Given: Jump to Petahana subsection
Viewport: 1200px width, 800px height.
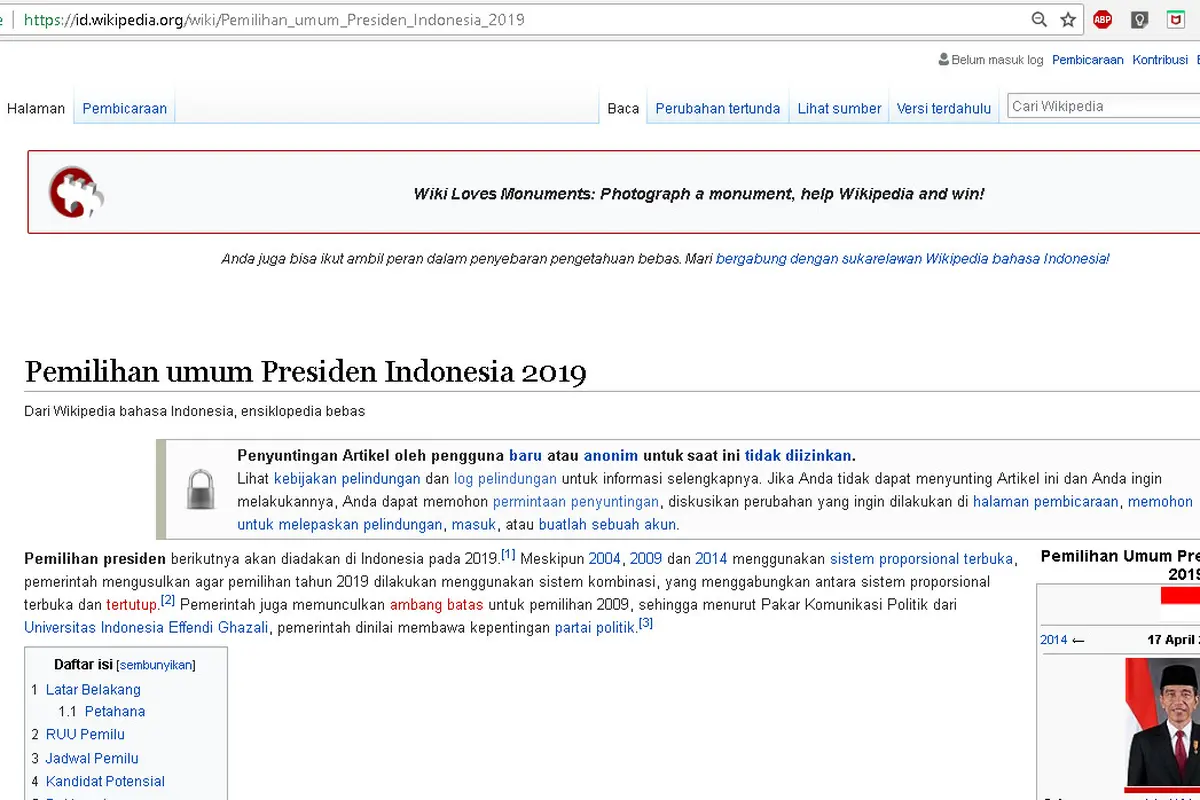Looking at the screenshot, I should click(115, 712).
